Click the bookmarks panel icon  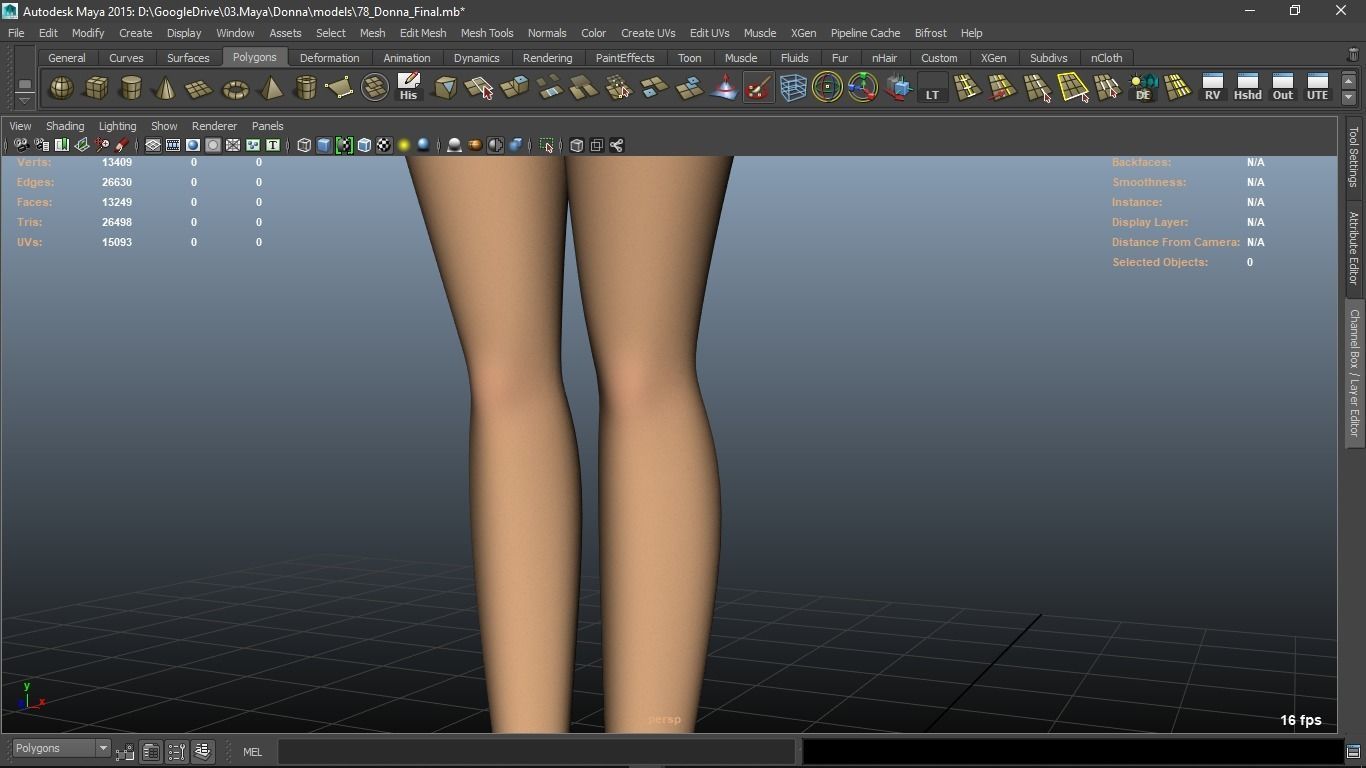tap(61, 146)
